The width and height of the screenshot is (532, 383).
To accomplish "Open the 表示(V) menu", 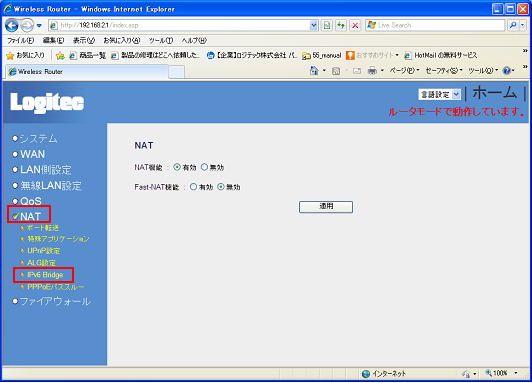I will (84, 40).
